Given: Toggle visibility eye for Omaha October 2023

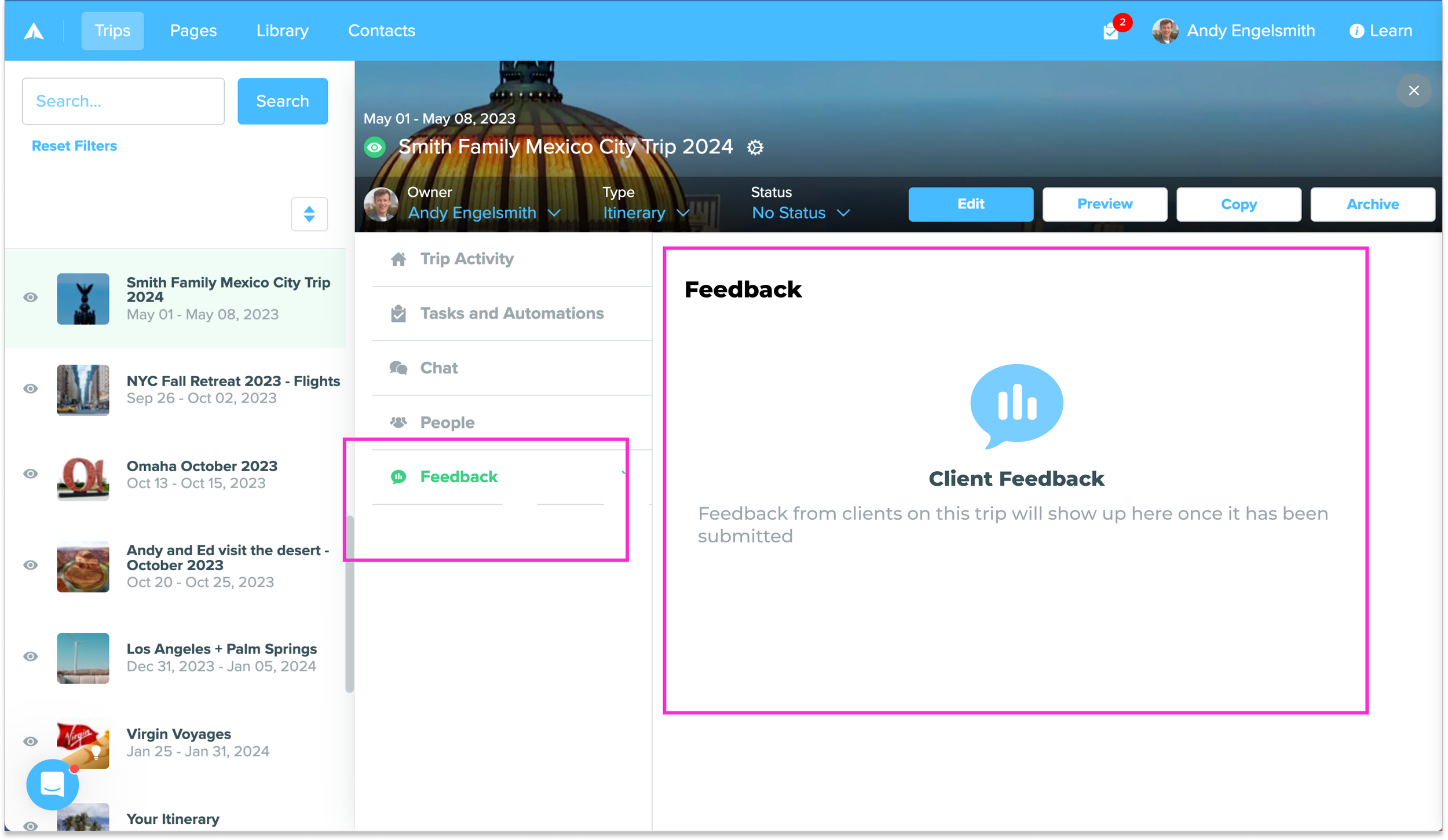Looking at the screenshot, I should (31, 474).
